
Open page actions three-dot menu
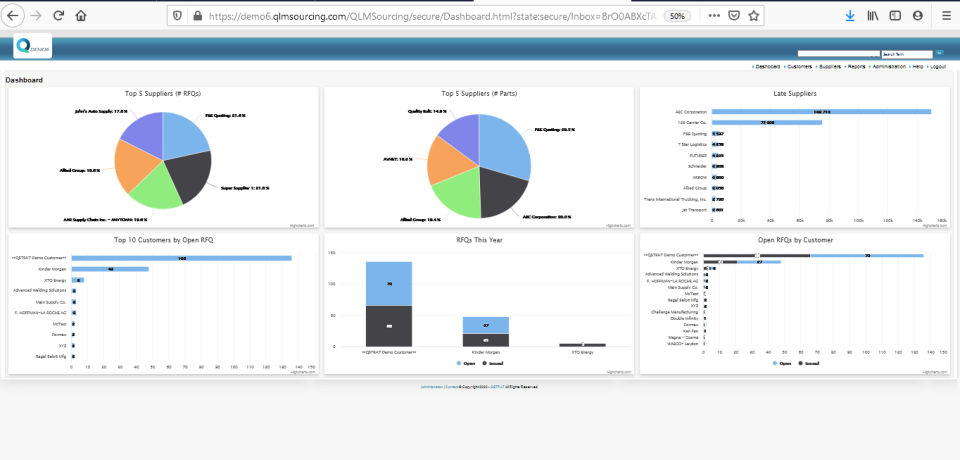(714, 16)
